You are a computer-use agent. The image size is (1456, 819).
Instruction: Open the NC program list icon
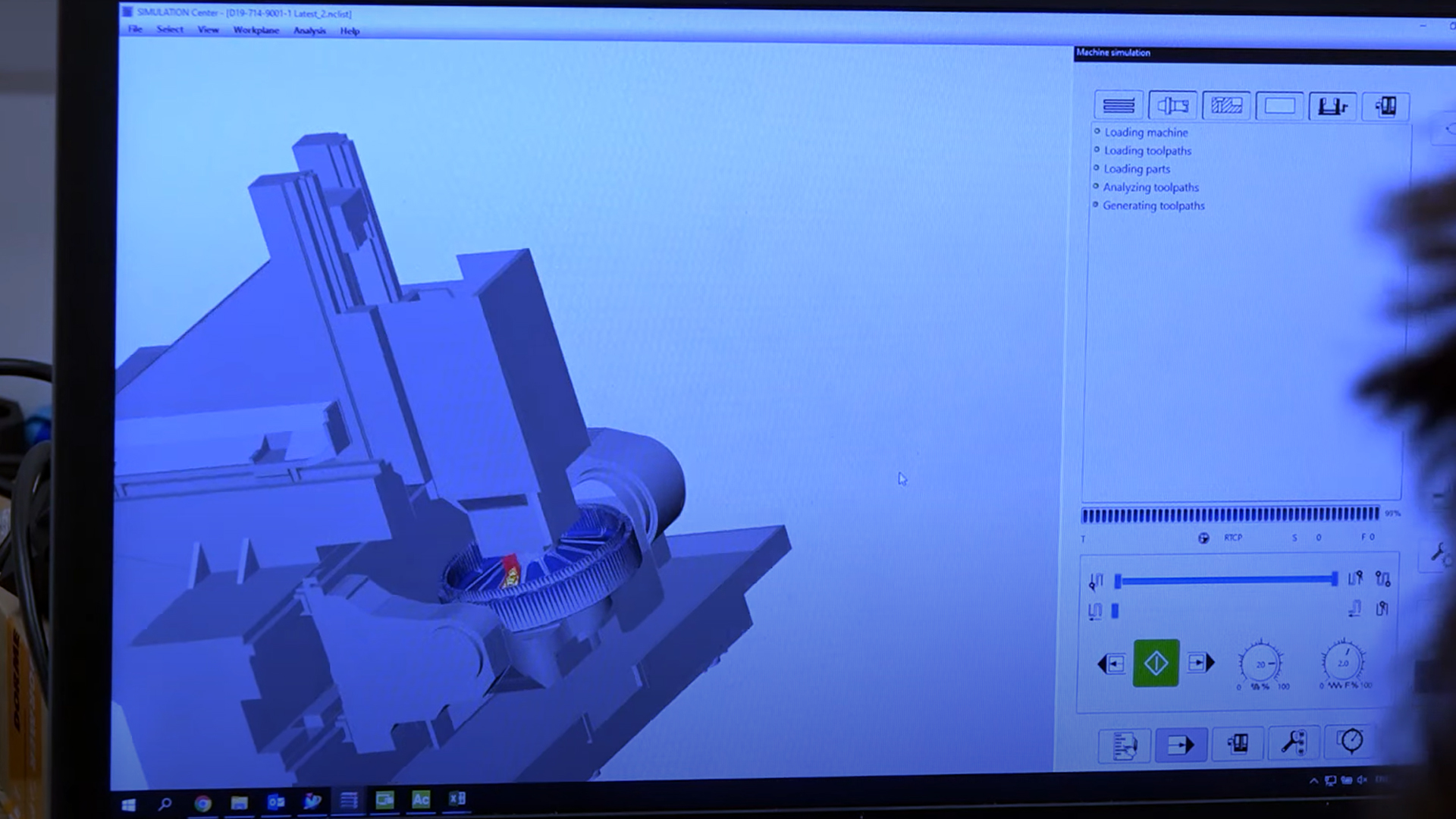point(1125,745)
